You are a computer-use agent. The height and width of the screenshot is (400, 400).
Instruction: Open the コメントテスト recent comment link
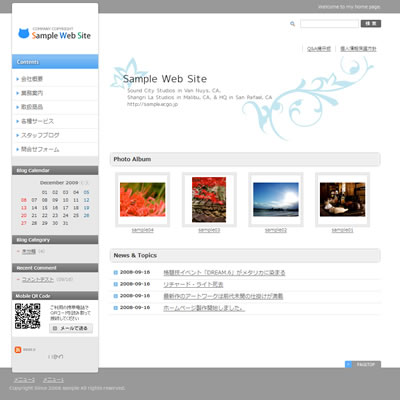(x=38, y=280)
